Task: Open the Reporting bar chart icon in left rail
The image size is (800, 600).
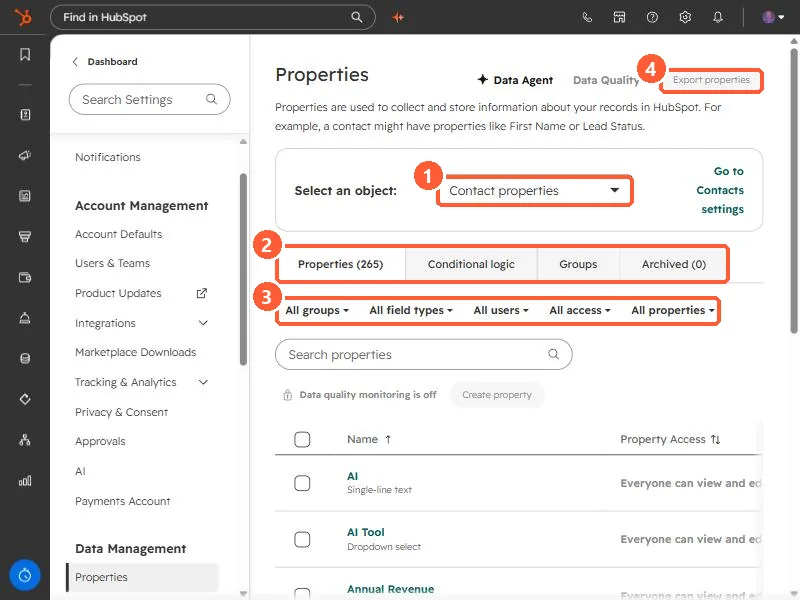Action: point(24,481)
